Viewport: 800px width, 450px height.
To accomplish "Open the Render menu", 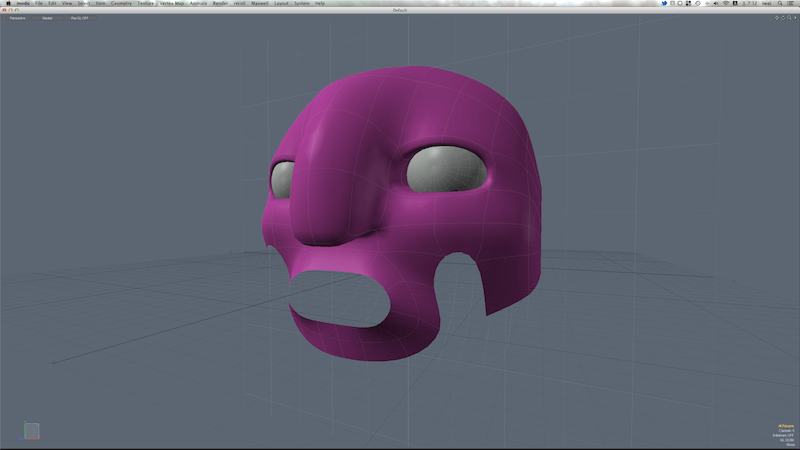I will [220, 3].
